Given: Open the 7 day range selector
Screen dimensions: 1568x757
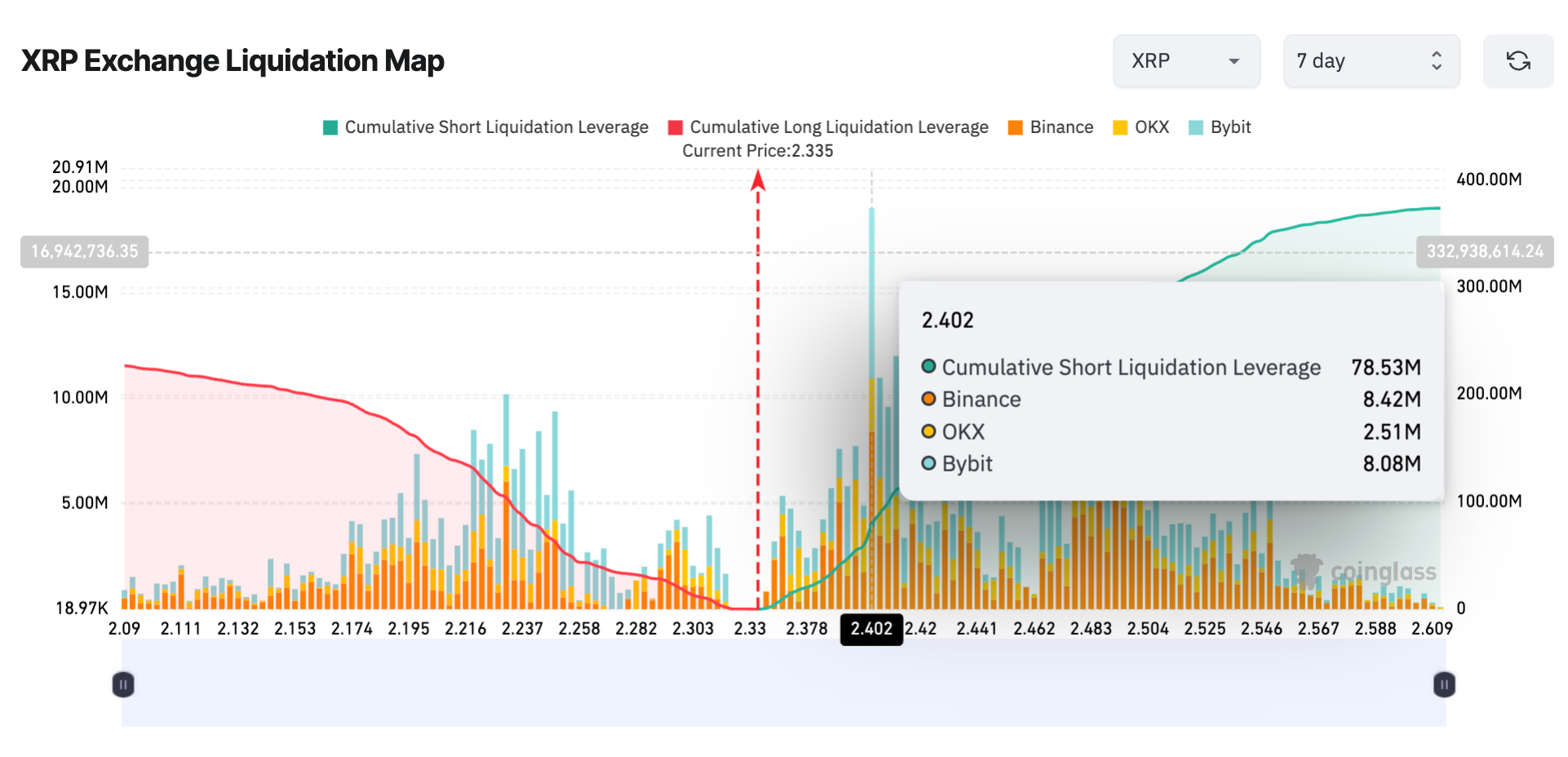Looking at the screenshot, I should tap(1371, 61).
